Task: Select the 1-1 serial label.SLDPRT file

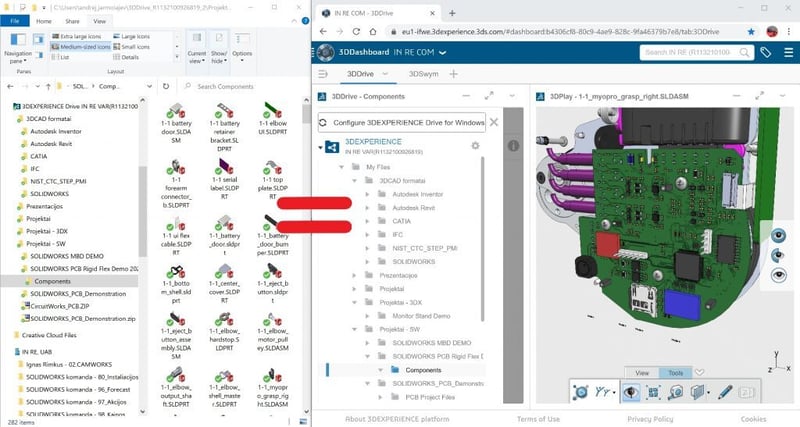Action: coord(224,179)
